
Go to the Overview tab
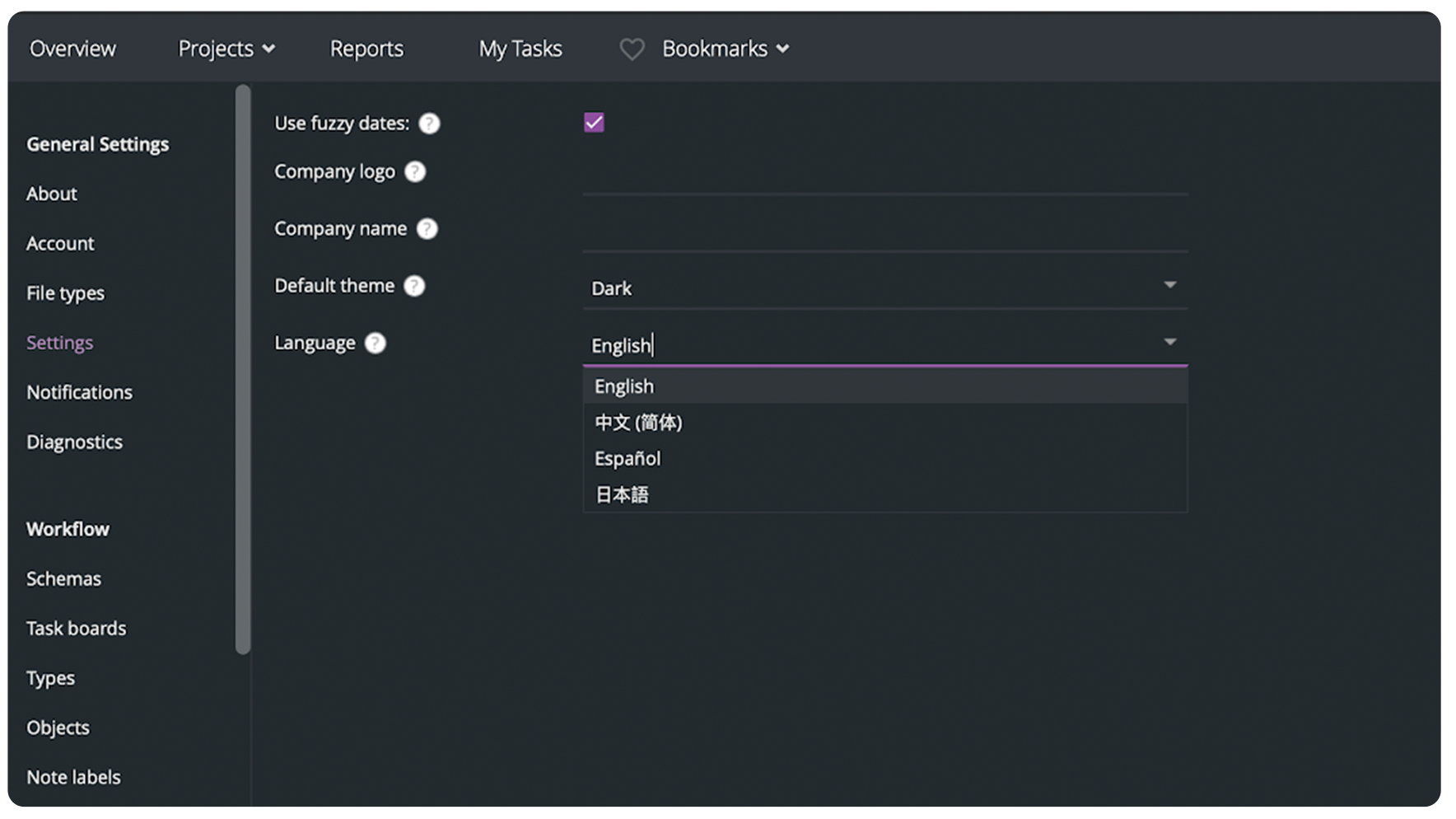72,49
